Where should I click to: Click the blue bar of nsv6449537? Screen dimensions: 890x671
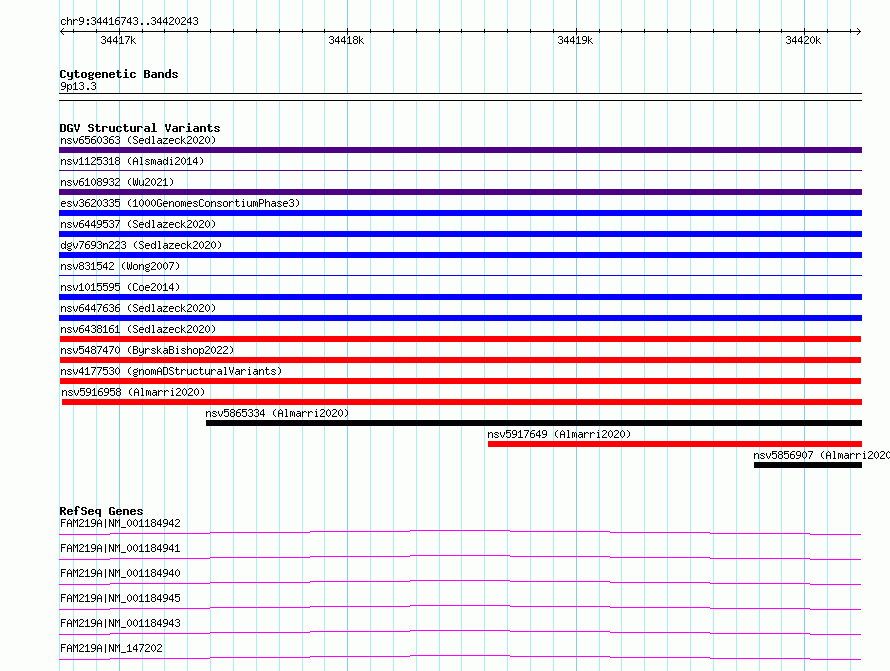(460, 234)
